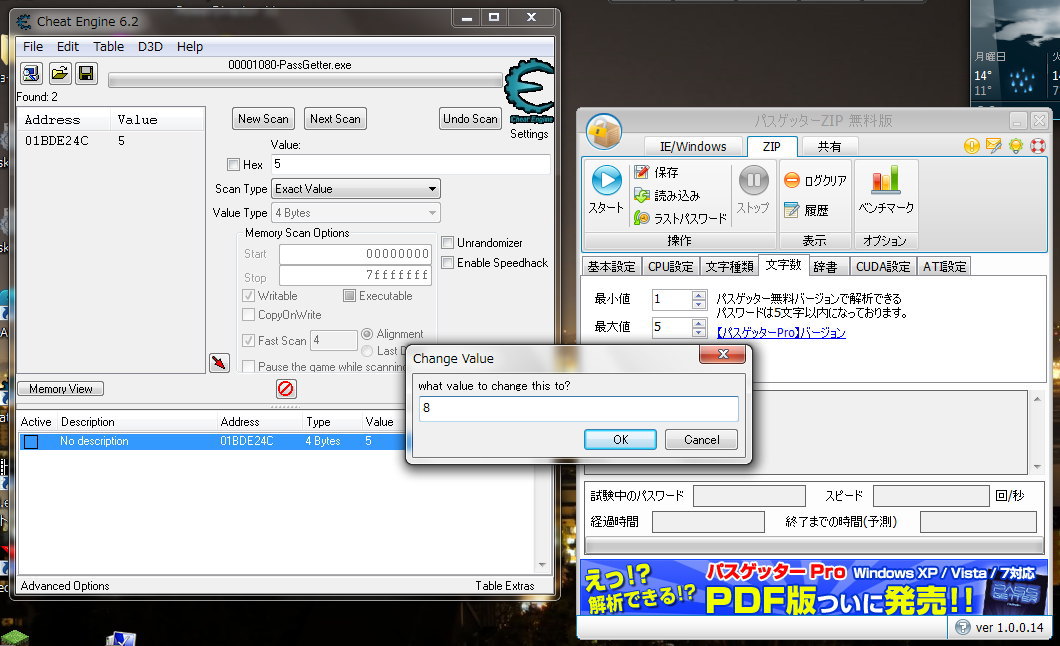Open Memory View
The width and height of the screenshot is (1060, 646).
[x=61, y=389]
